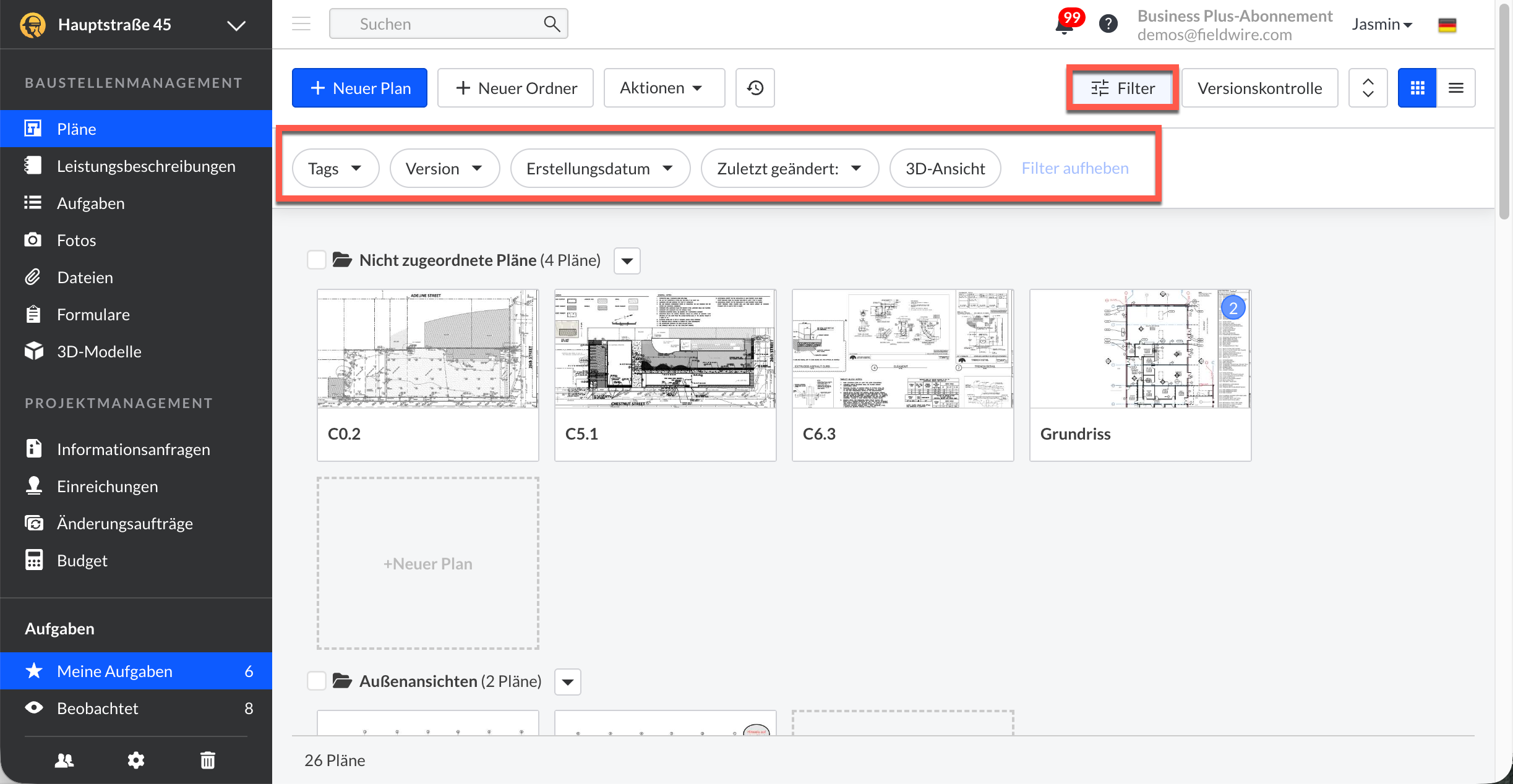Toggle the hamburger sidebar menu icon
The image size is (1513, 784).
point(301,24)
